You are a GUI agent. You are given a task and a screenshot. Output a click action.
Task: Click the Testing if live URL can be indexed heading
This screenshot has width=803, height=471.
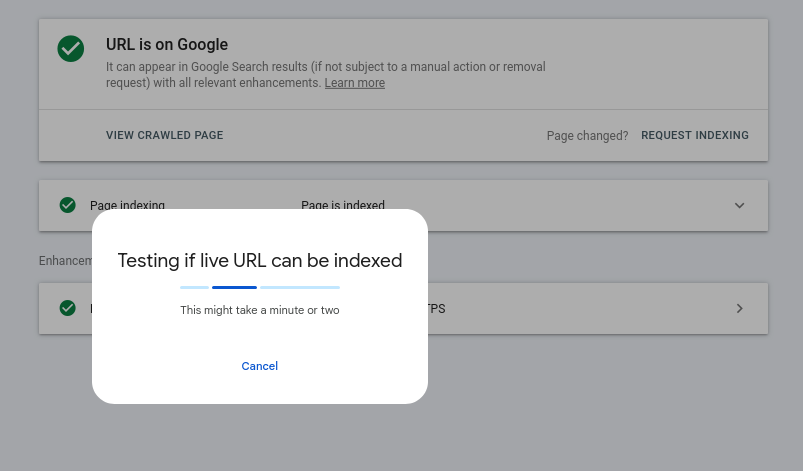click(260, 261)
